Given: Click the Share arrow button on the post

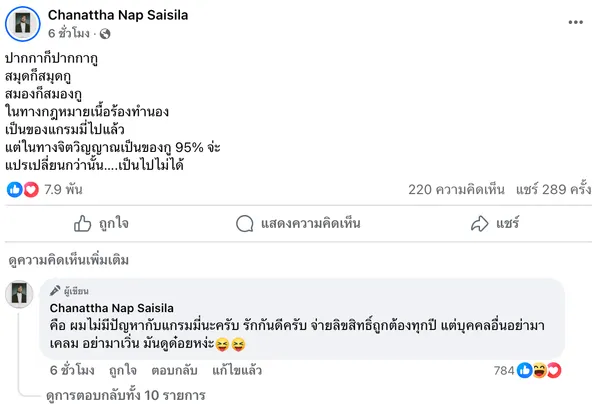Looking at the screenshot, I should (x=493, y=222).
